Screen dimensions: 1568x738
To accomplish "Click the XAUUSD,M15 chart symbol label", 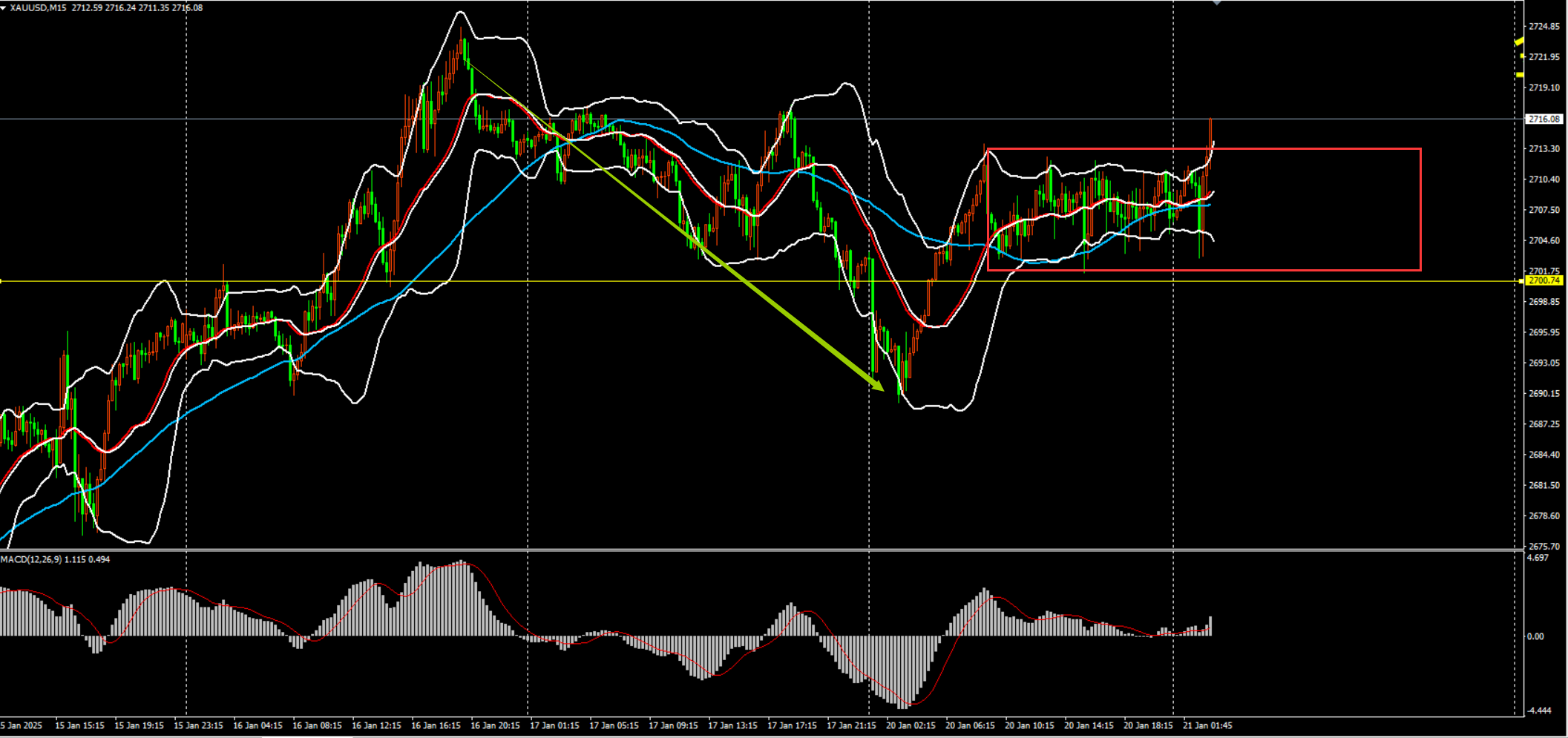I will (x=39, y=8).
